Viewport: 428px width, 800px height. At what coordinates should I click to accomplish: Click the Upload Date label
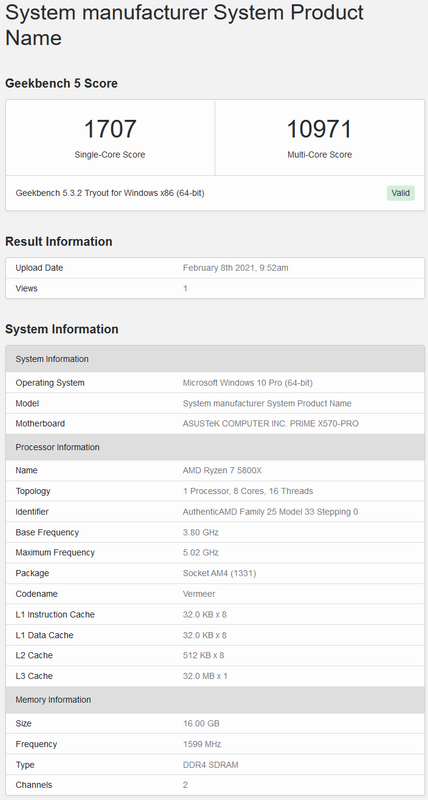[39, 268]
